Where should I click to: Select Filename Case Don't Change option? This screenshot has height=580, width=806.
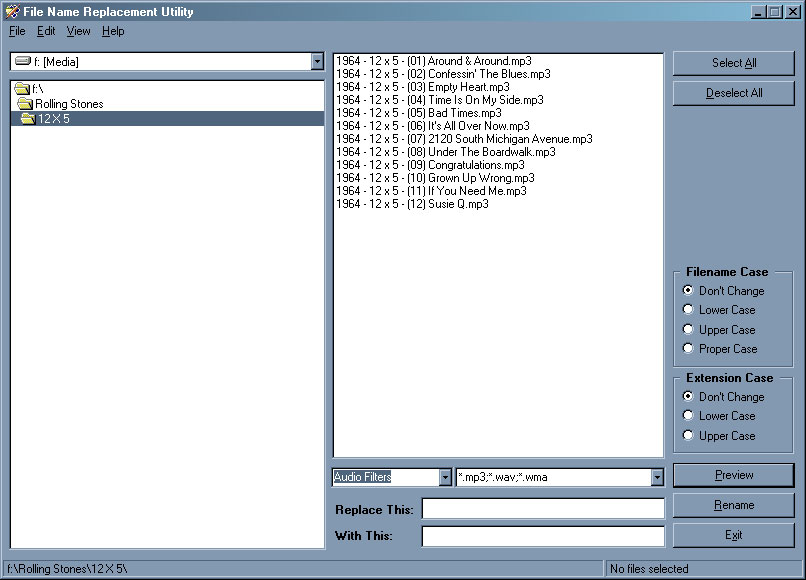(688, 290)
